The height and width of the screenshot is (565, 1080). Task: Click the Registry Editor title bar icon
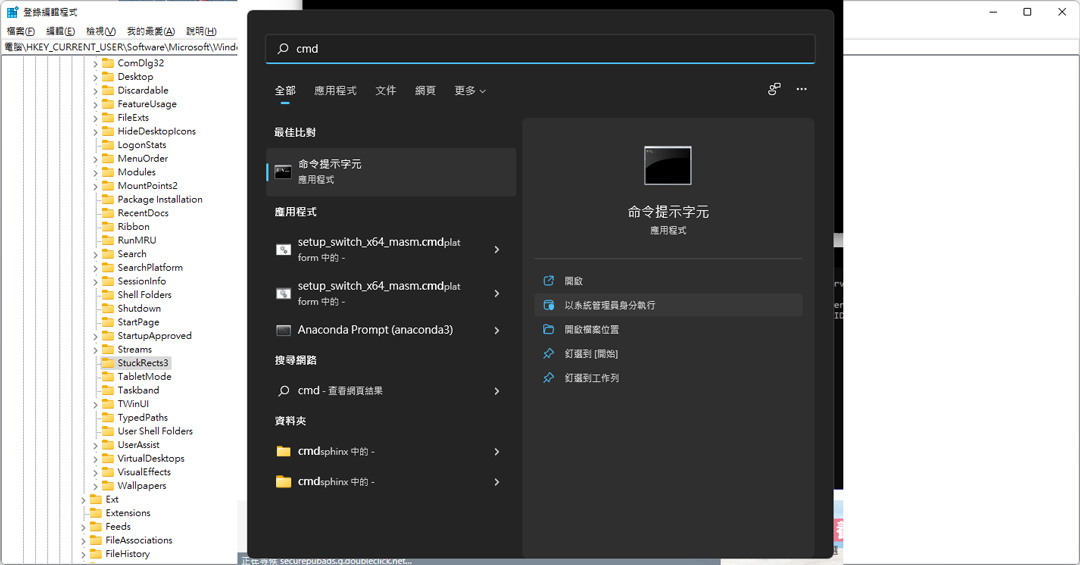click(12, 12)
